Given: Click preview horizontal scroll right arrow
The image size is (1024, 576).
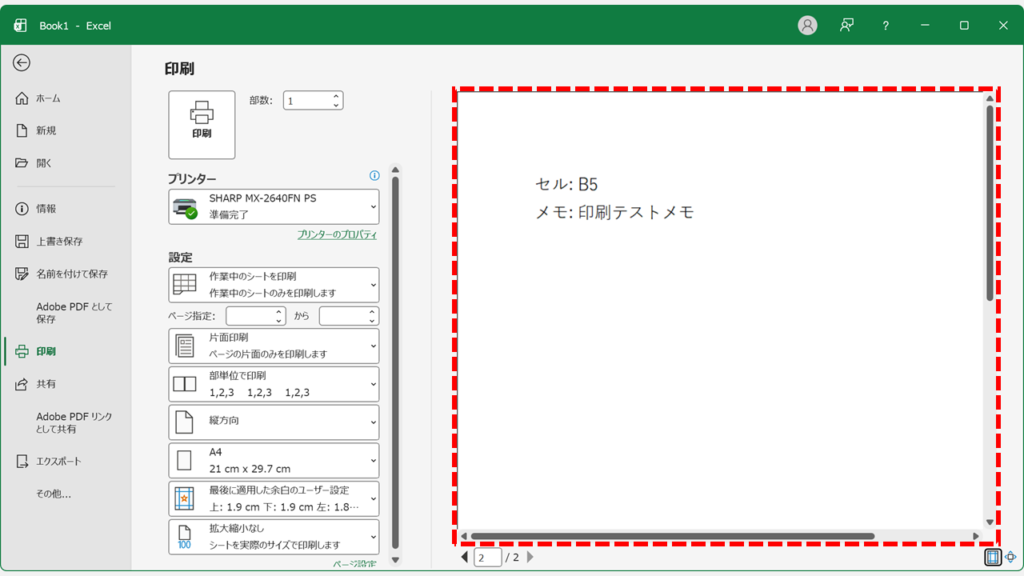Looking at the screenshot, I should click(976, 536).
